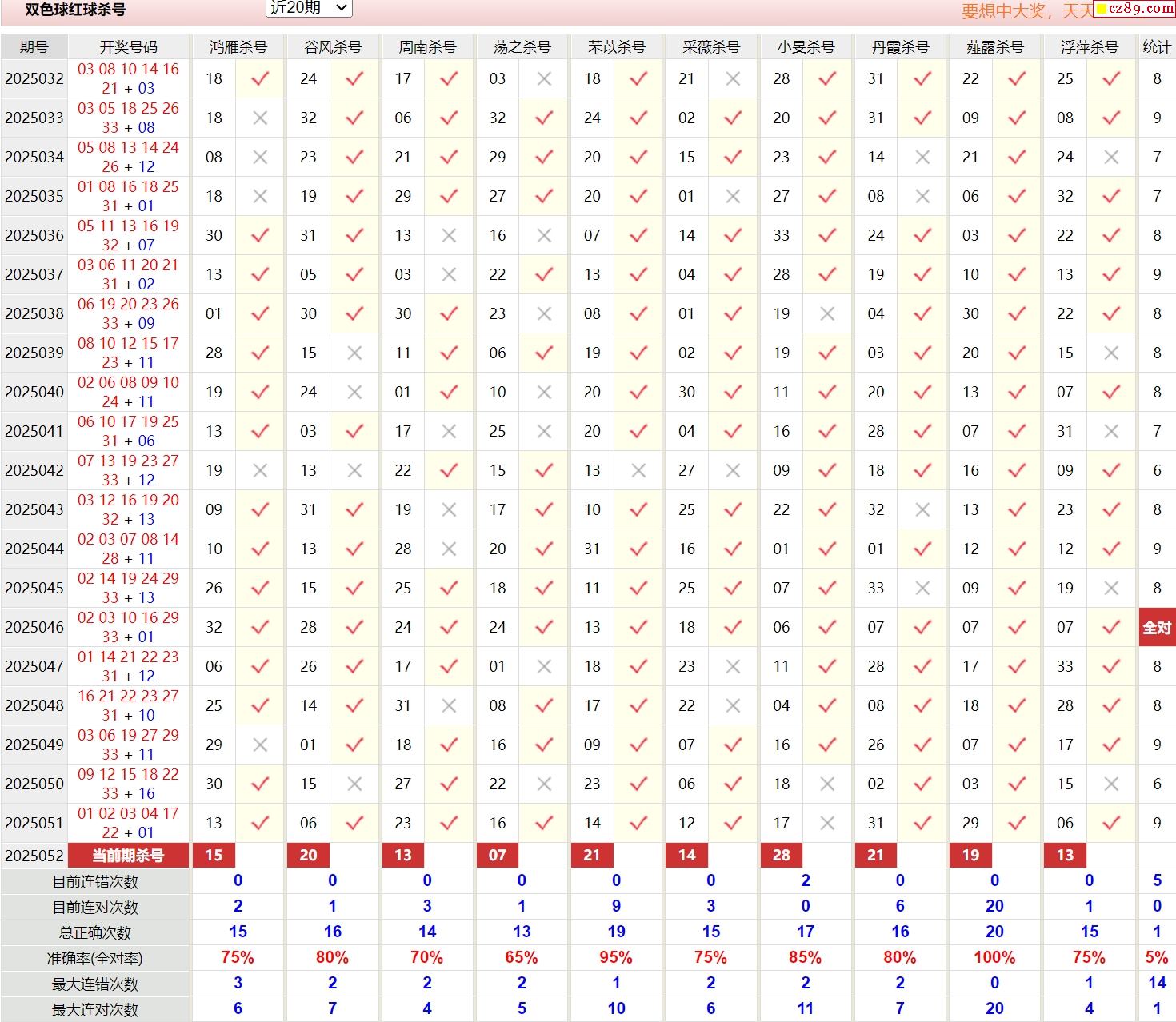
Task: Click the current kill number 28 for 小旻
Action: [x=782, y=856]
